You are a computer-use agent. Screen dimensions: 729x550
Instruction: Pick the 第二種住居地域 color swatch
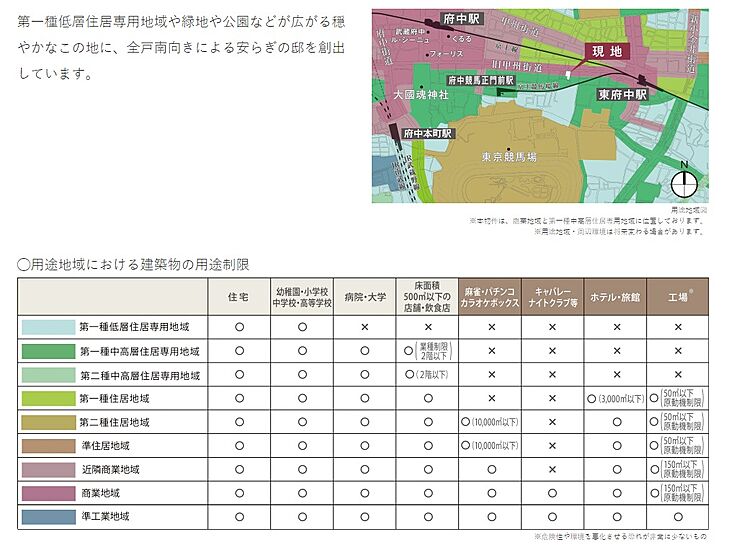pos(46,422)
